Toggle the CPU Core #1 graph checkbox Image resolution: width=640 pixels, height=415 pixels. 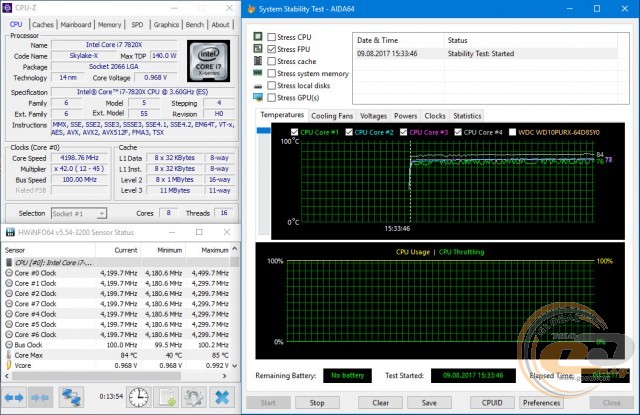294,132
